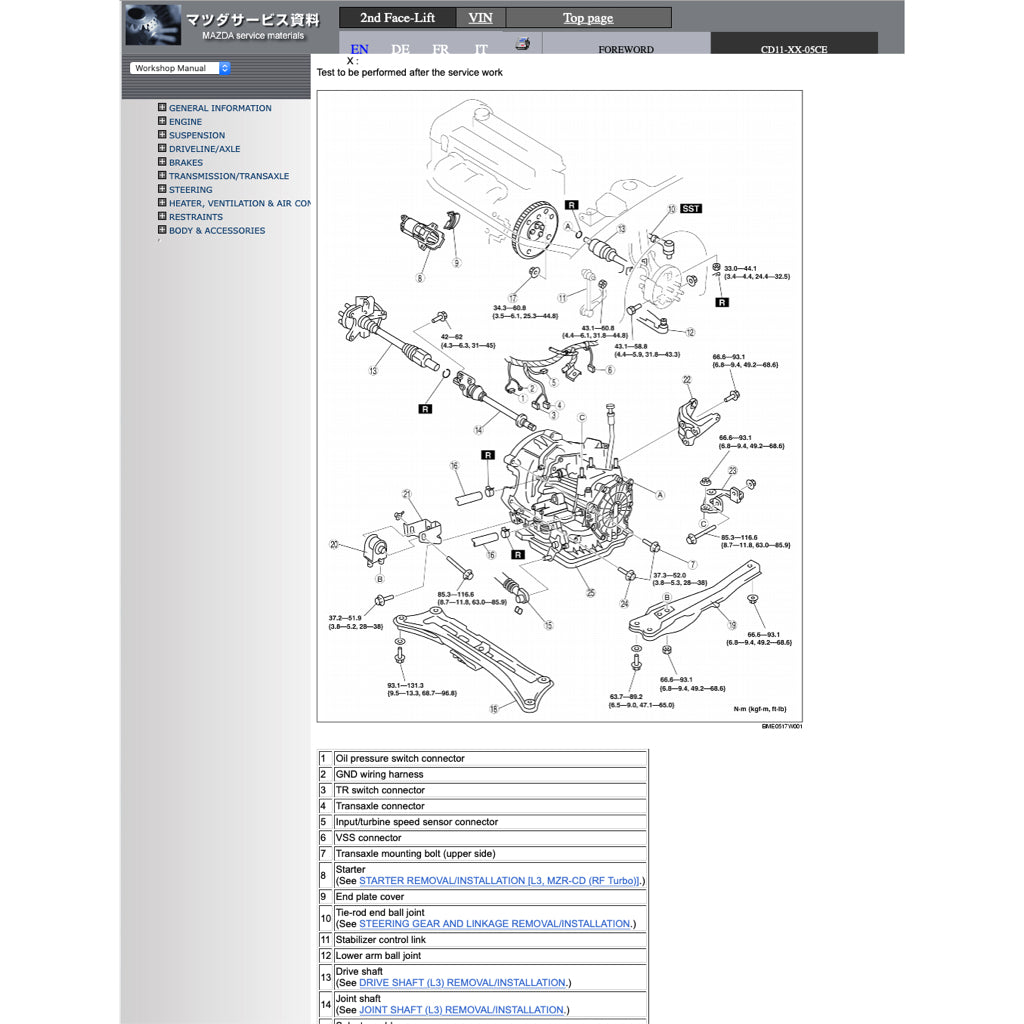This screenshot has width=1024, height=1024.
Task: Expand SUSPENSION using its plus icon
Action: click(162, 135)
